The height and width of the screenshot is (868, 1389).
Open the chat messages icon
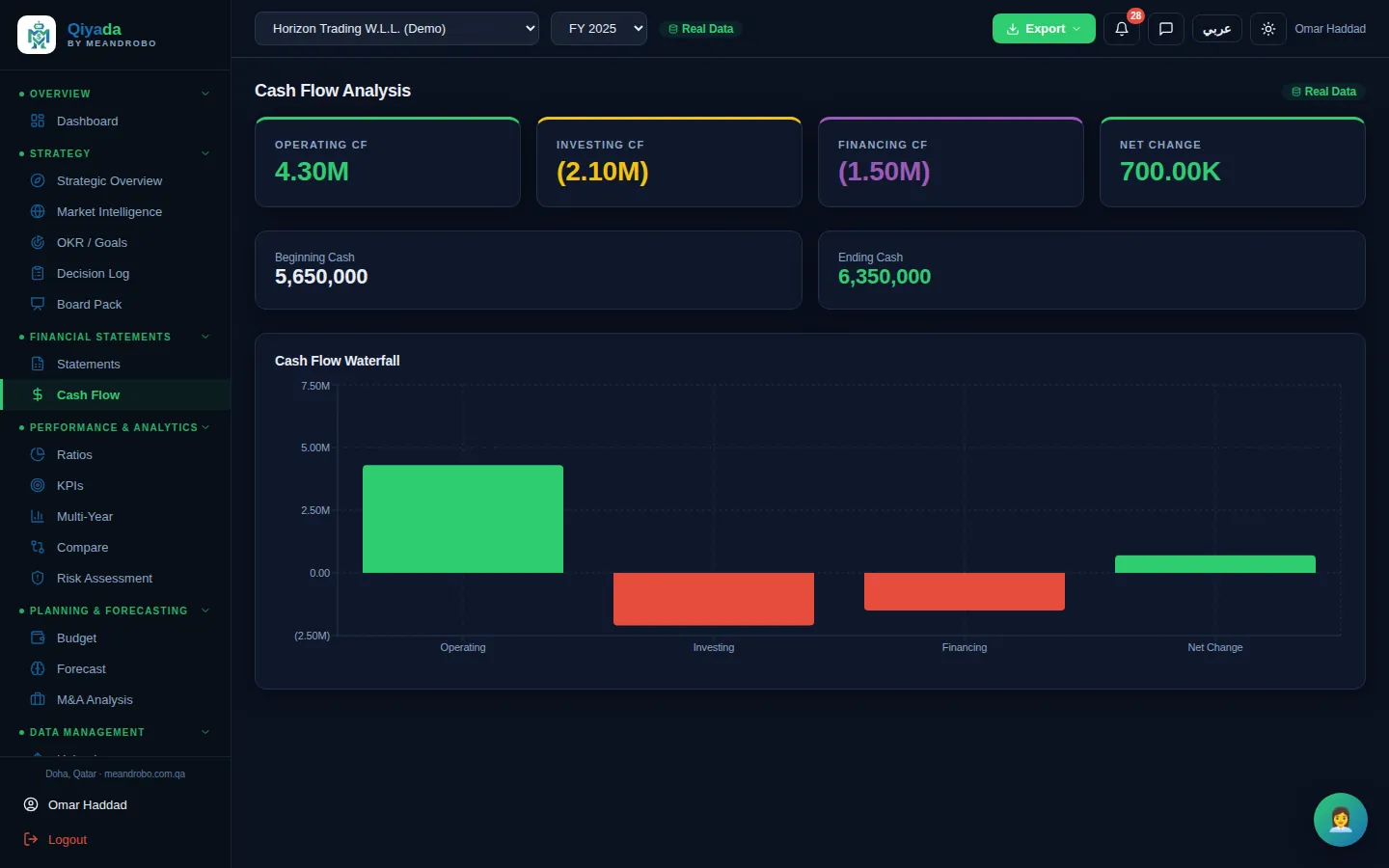pyautogui.click(x=1166, y=29)
